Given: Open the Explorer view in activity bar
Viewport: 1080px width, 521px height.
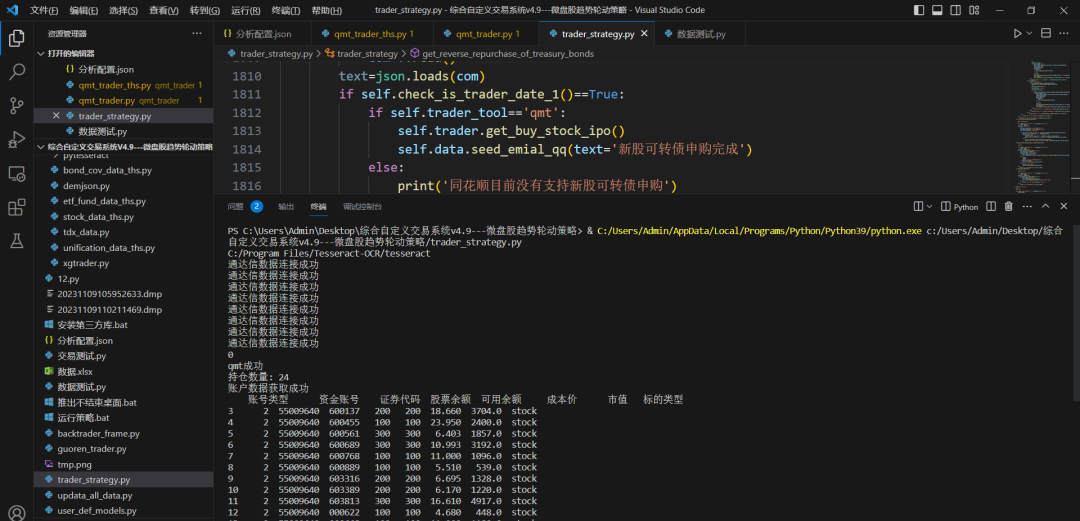Looking at the screenshot, I should pos(17,39).
